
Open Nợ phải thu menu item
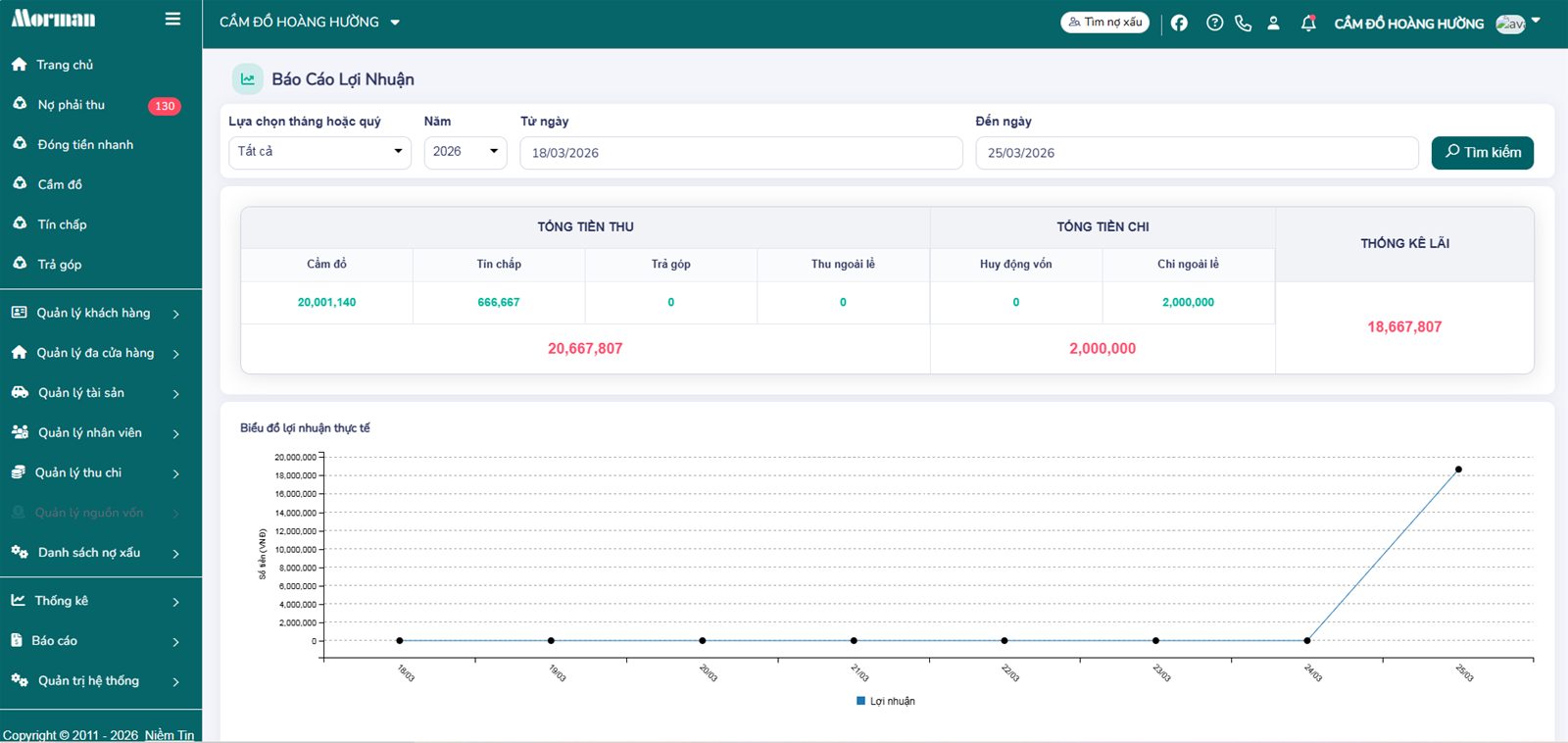(72, 105)
